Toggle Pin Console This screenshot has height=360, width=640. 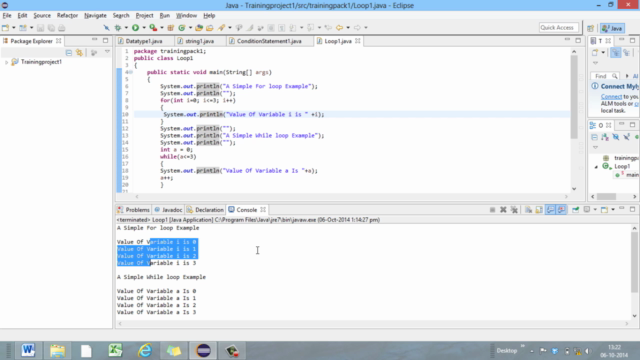pos(576,210)
